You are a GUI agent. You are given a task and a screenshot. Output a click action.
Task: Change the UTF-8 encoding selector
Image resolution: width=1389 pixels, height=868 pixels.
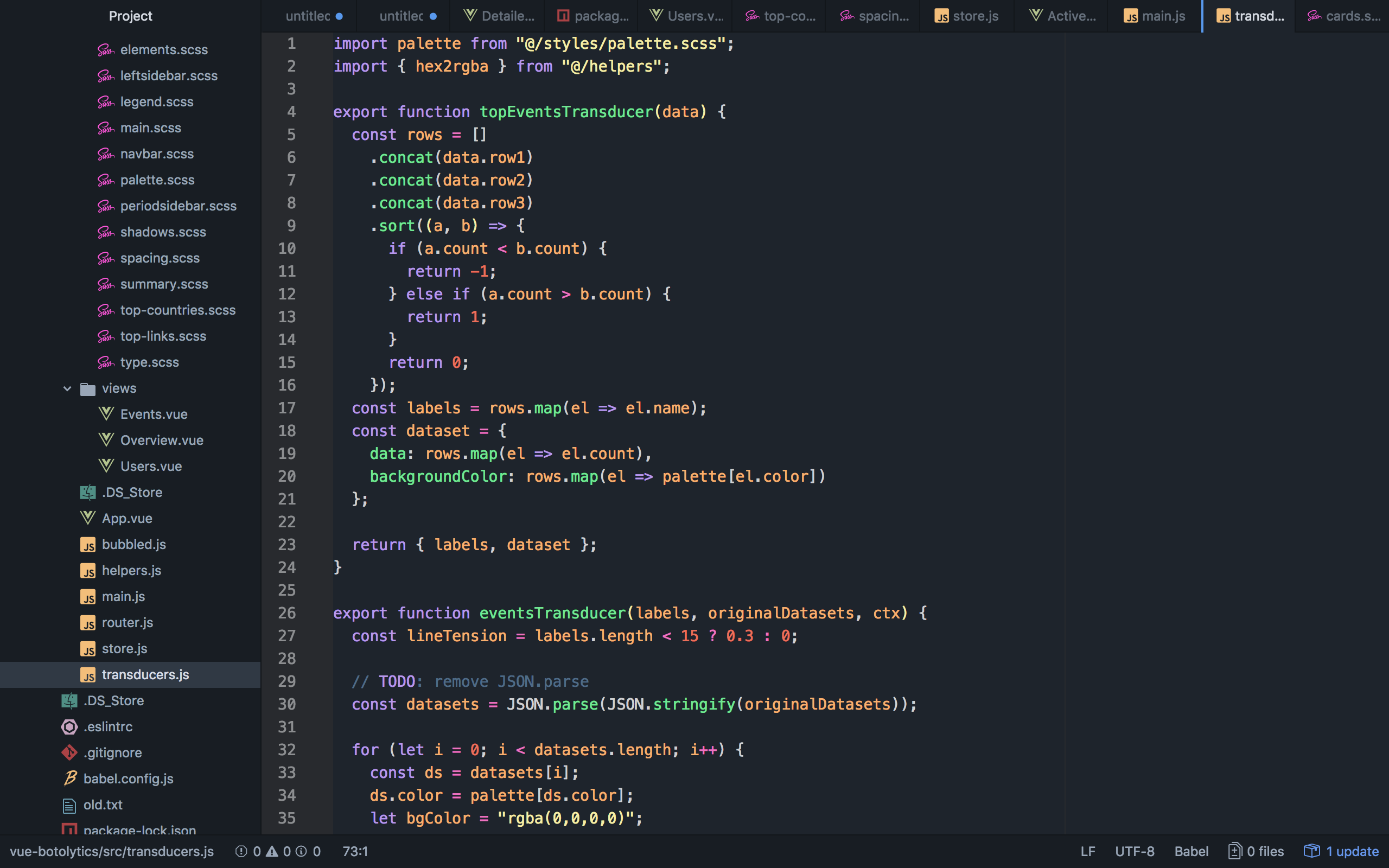(x=1134, y=851)
